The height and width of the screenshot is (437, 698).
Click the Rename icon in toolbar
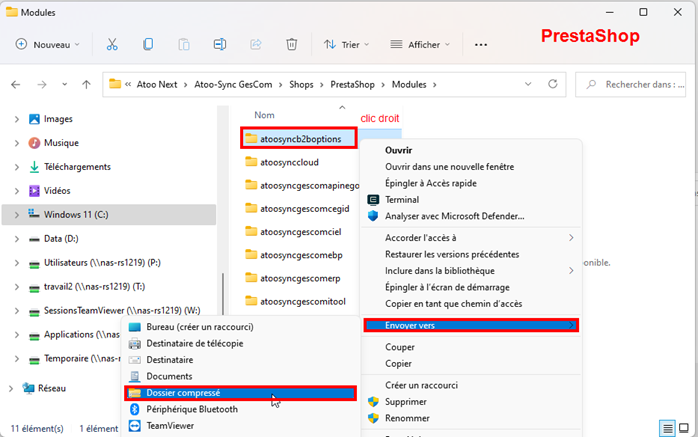pos(220,45)
